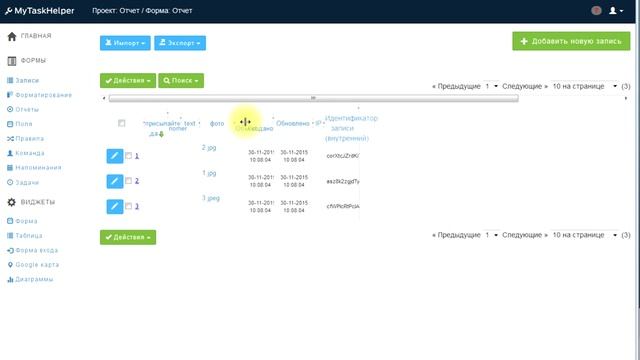Check the checkbox for record 1
The height and width of the screenshot is (360, 640).
129,156
